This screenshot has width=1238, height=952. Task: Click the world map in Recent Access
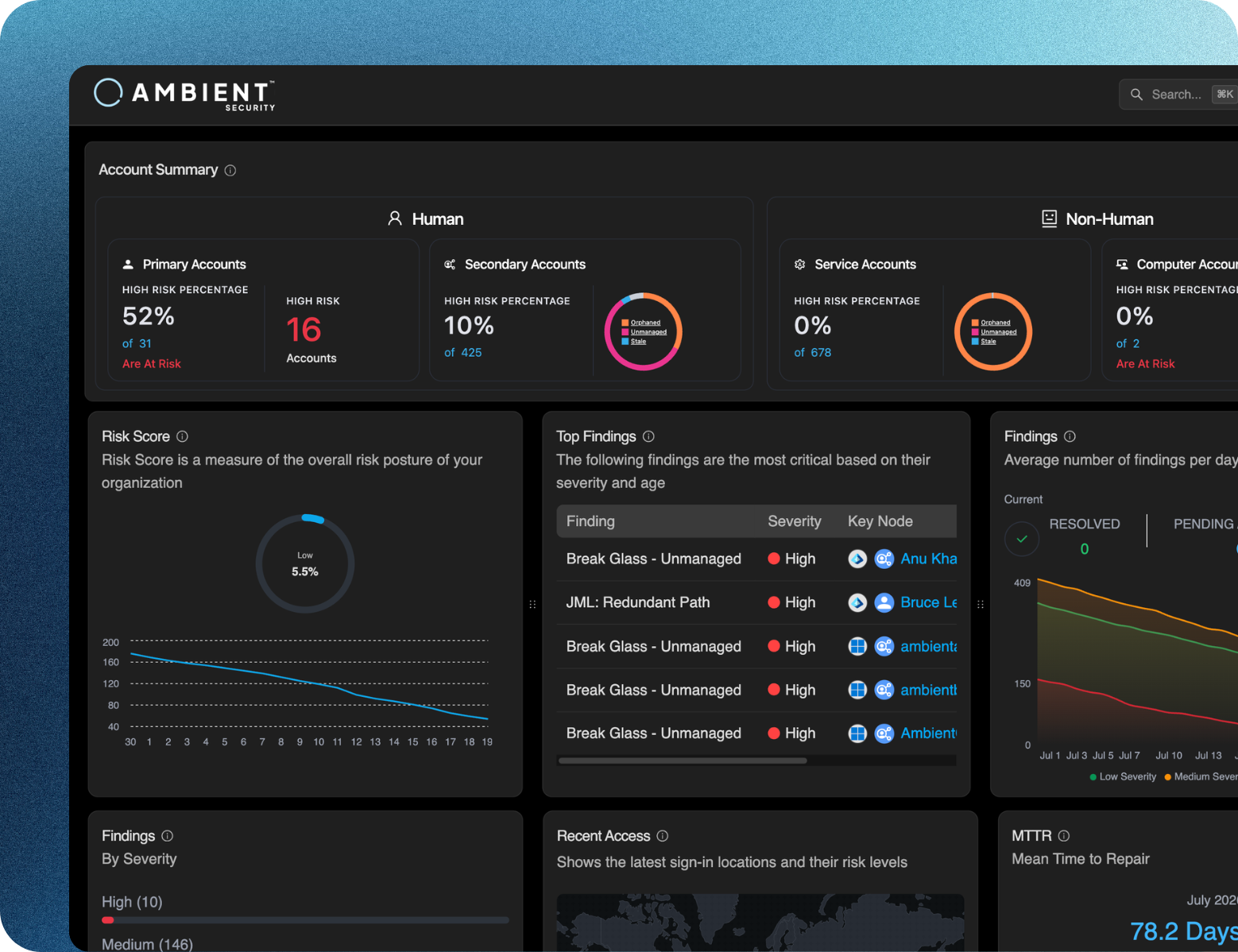[760, 923]
